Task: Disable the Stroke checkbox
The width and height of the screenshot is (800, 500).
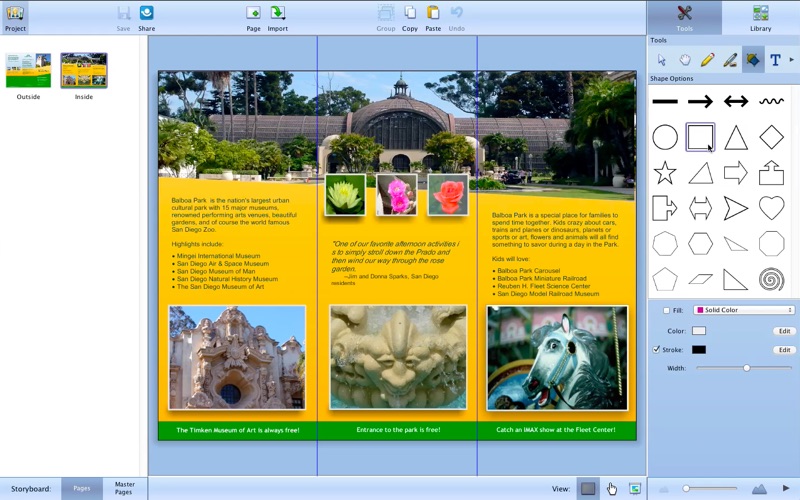Action: pos(656,349)
